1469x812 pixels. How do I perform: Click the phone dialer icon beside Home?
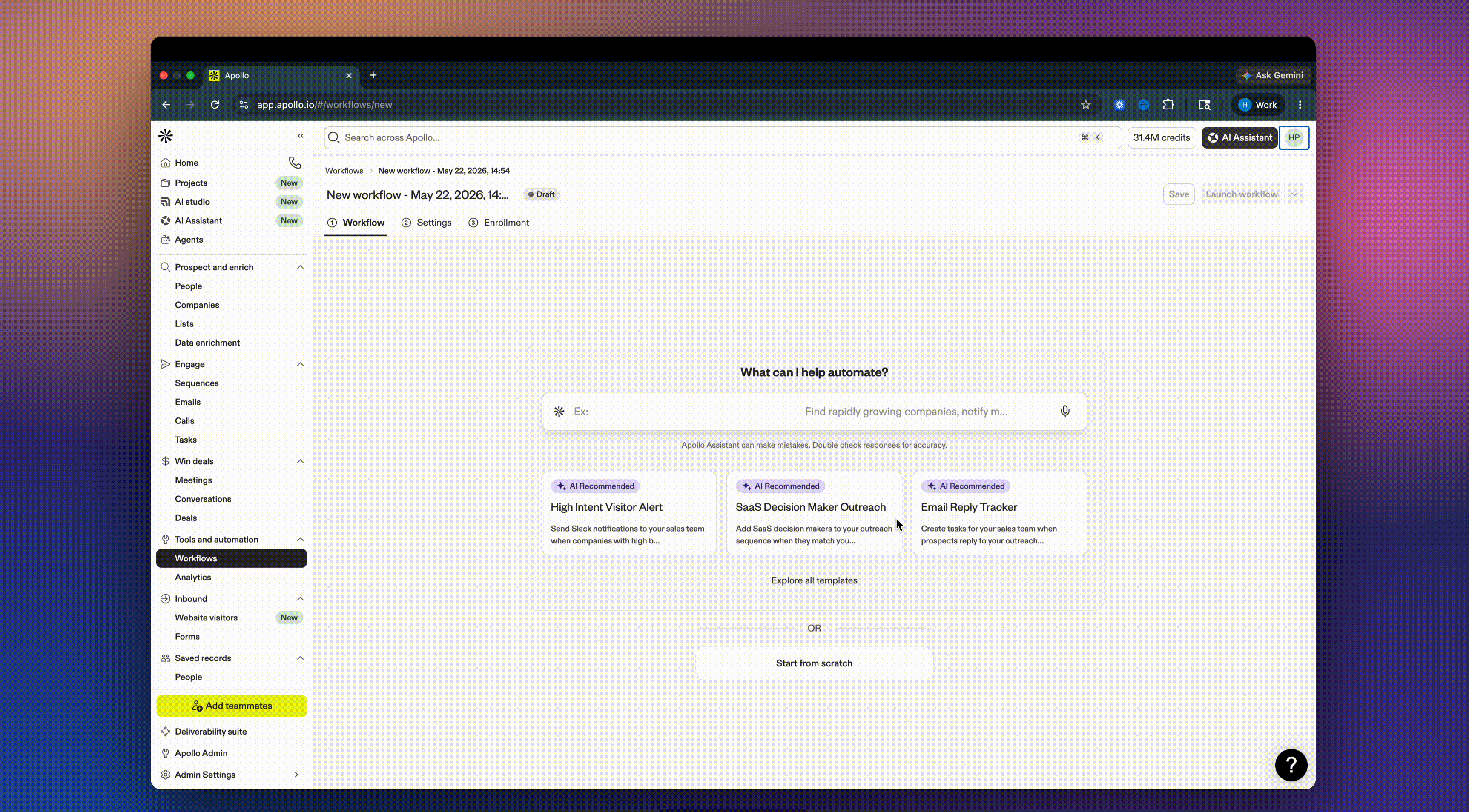tap(294, 163)
